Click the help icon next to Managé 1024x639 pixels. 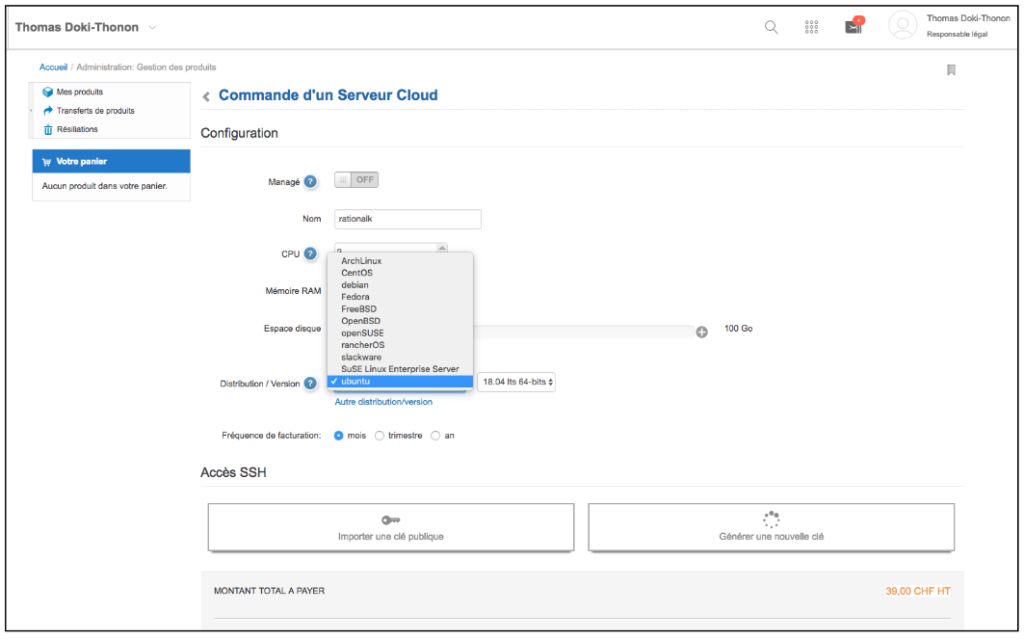click(x=310, y=181)
